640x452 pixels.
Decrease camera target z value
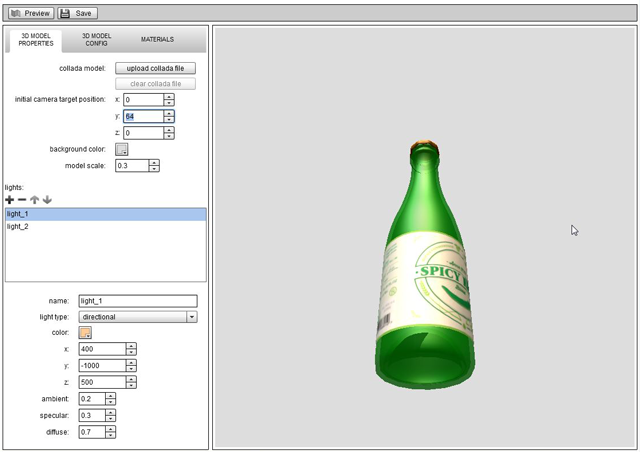point(169,136)
